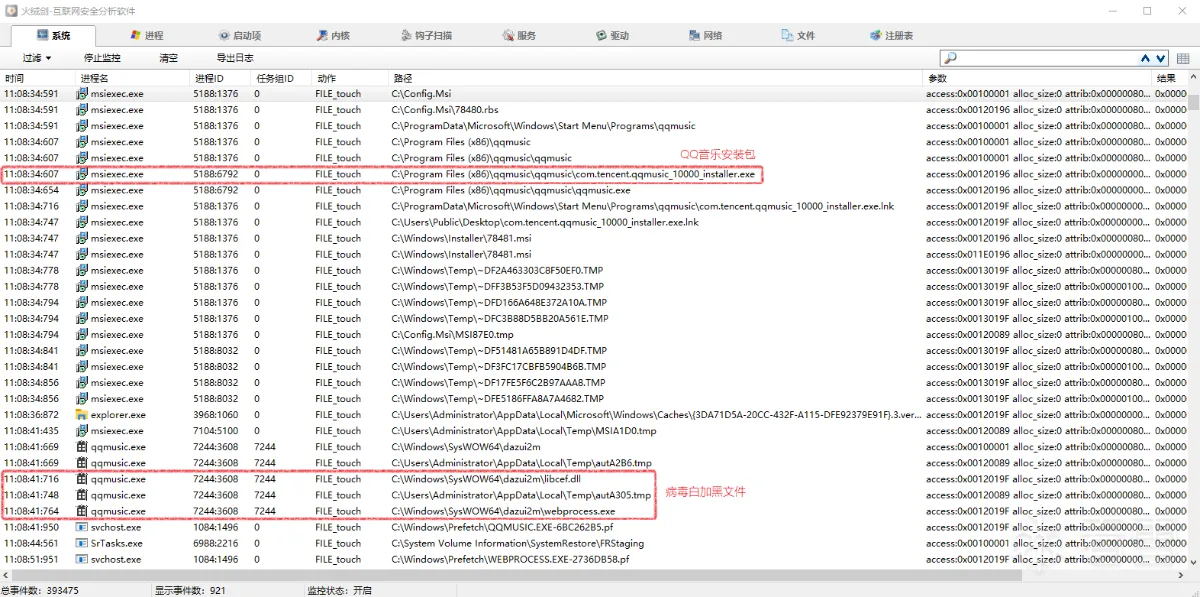Open the 注册表 tab
Viewport: 1200px width, 597px height.
[891, 35]
